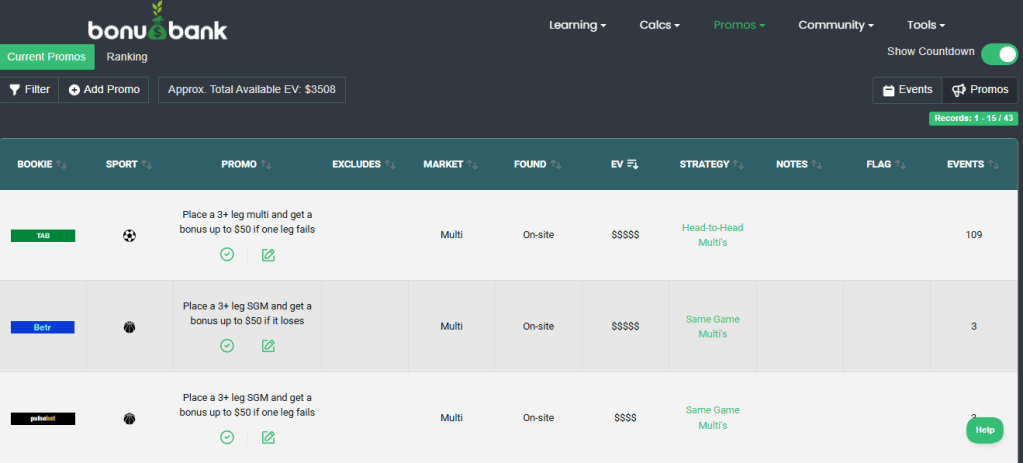Edit the Betr SGM promo

[x=268, y=345]
